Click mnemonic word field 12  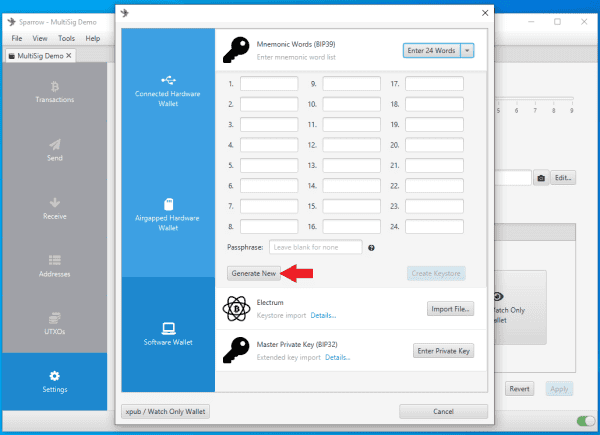(x=352, y=145)
